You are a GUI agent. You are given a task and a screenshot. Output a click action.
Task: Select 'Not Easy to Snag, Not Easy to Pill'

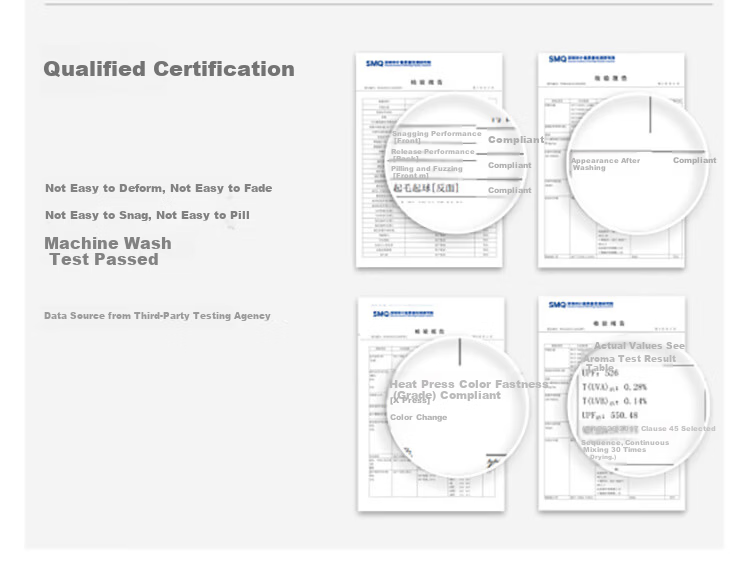tap(147, 215)
